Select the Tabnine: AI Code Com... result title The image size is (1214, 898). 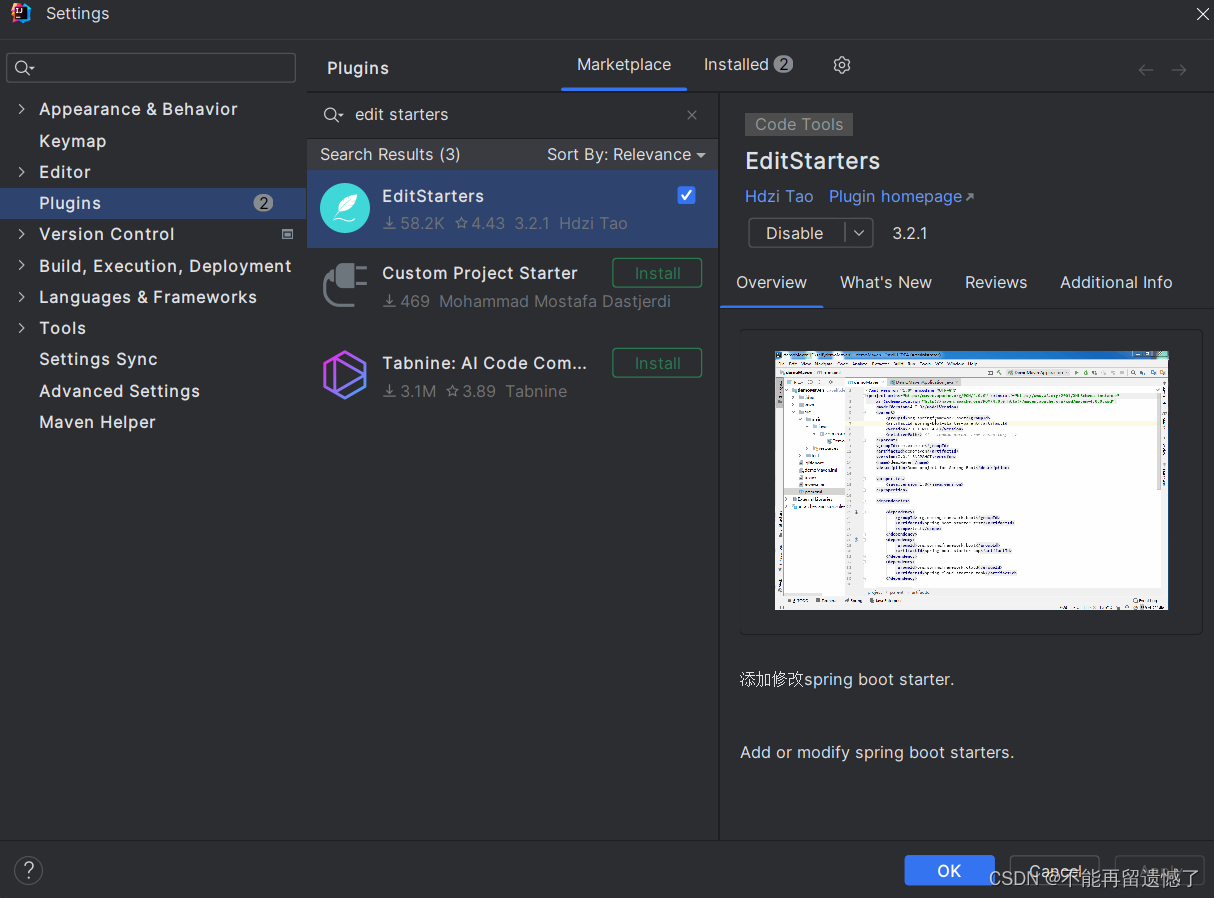tap(484, 363)
